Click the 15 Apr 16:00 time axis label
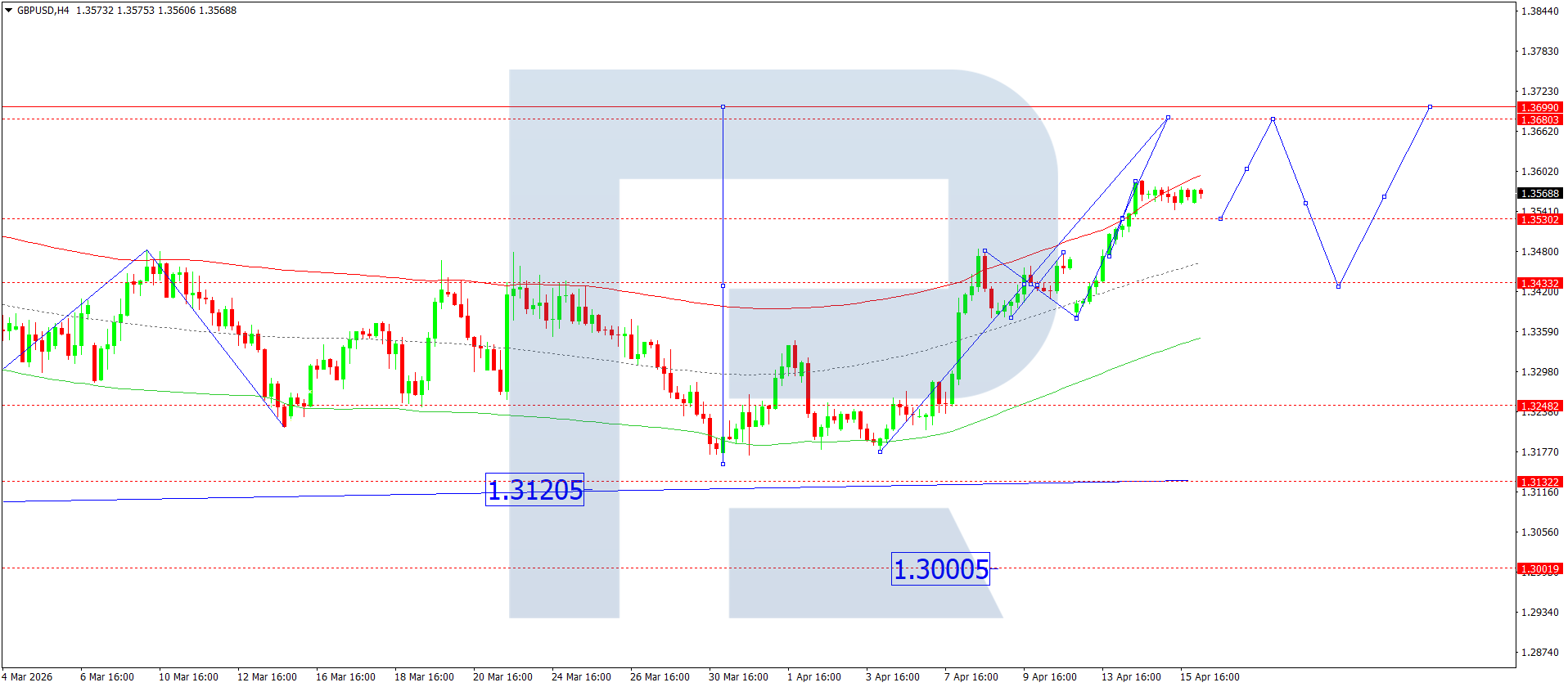The width and height of the screenshot is (1568, 687). (x=1210, y=676)
